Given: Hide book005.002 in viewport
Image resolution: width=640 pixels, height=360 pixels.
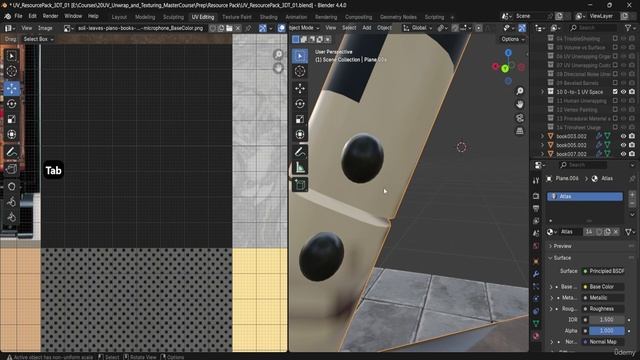Looking at the screenshot, I should click(x=623, y=145).
